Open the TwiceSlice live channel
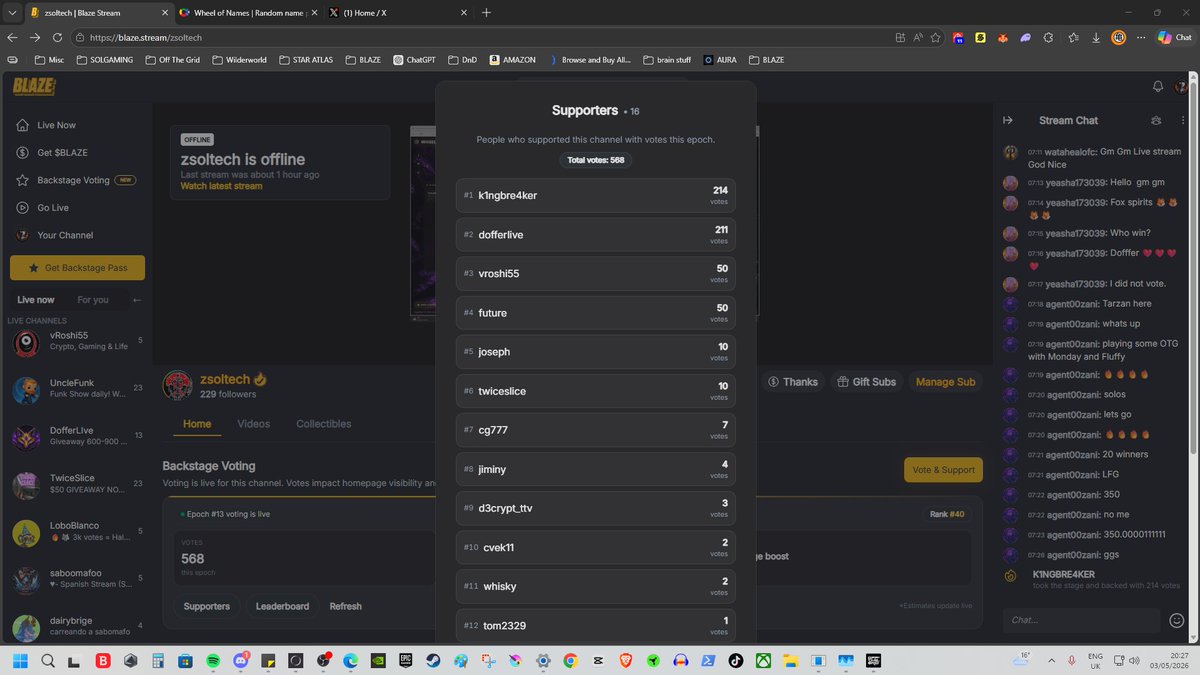Image resolution: width=1200 pixels, height=675 pixels. click(x=77, y=484)
